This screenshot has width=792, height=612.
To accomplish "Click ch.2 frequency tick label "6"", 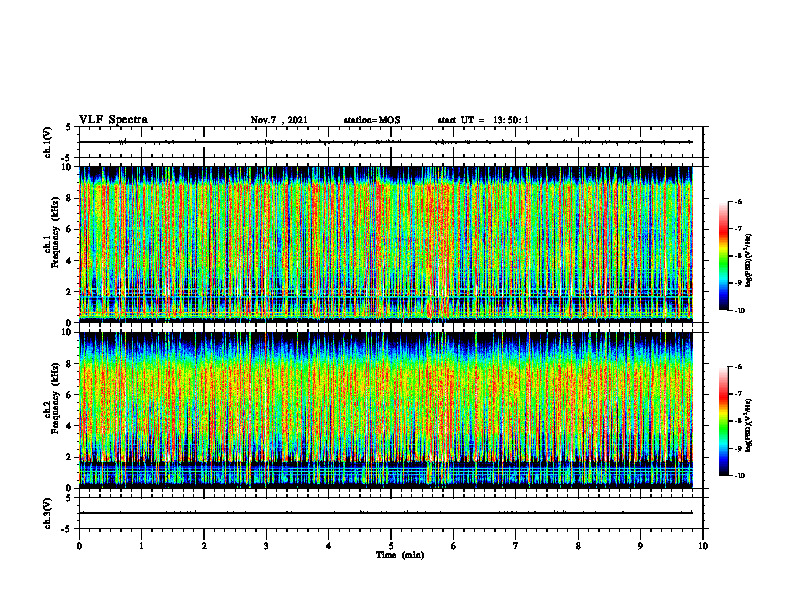I will (70, 395).
